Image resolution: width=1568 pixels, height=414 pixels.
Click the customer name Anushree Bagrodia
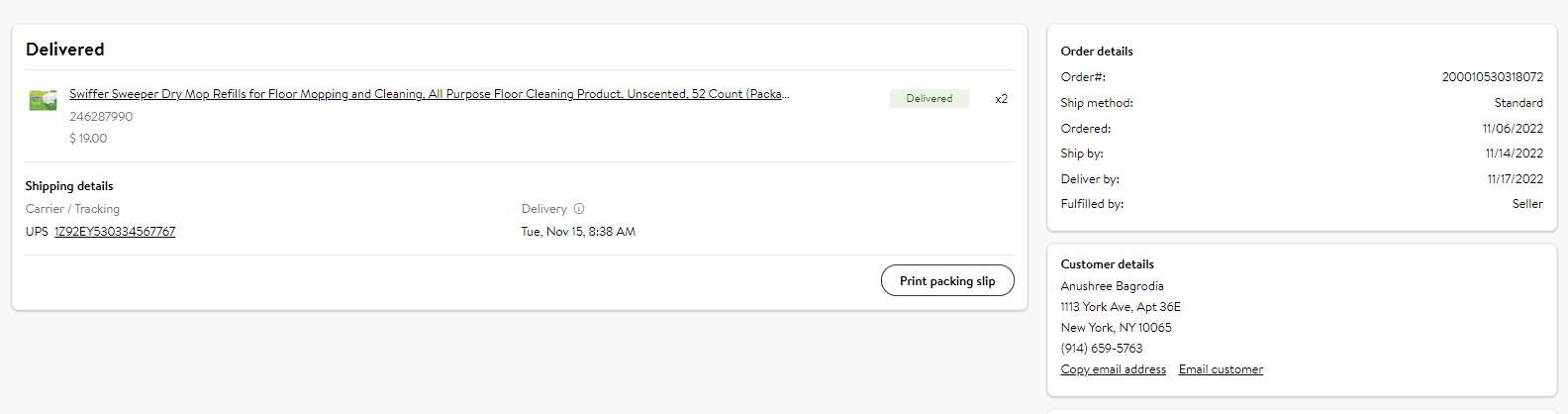[x=1112, y=286]
